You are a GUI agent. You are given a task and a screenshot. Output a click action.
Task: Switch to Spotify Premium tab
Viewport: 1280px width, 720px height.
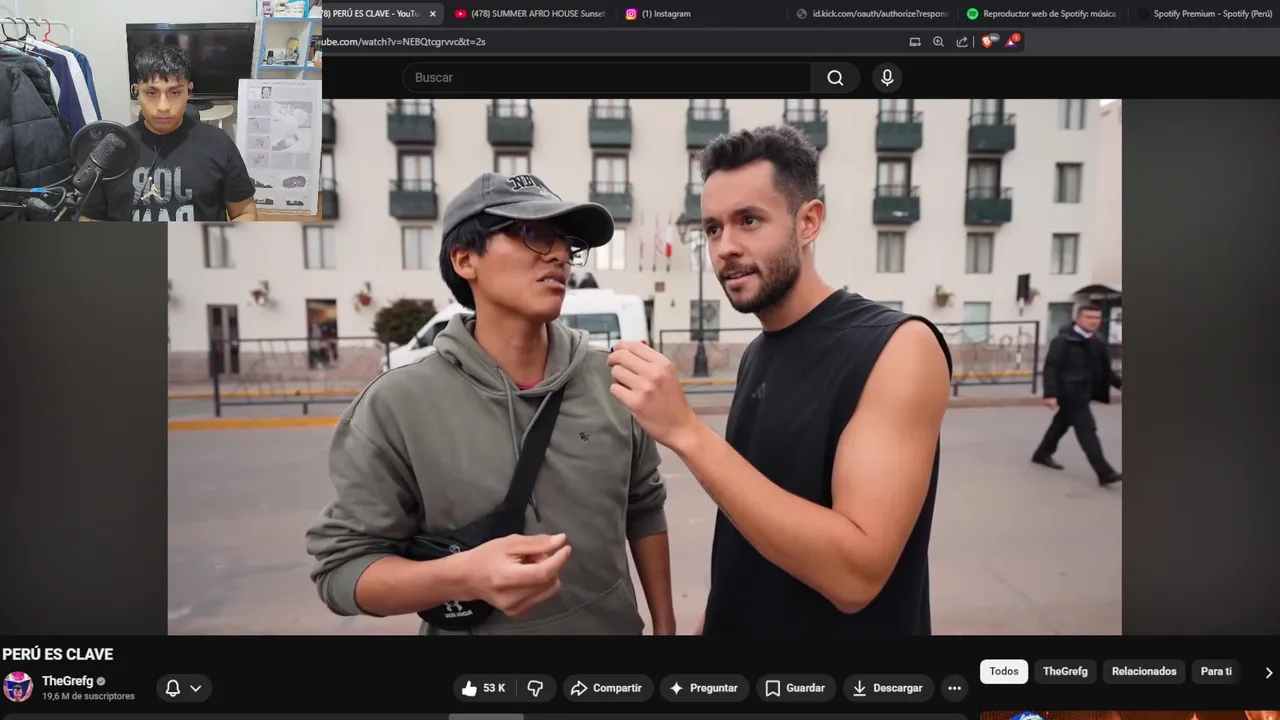coord(1205,14)
